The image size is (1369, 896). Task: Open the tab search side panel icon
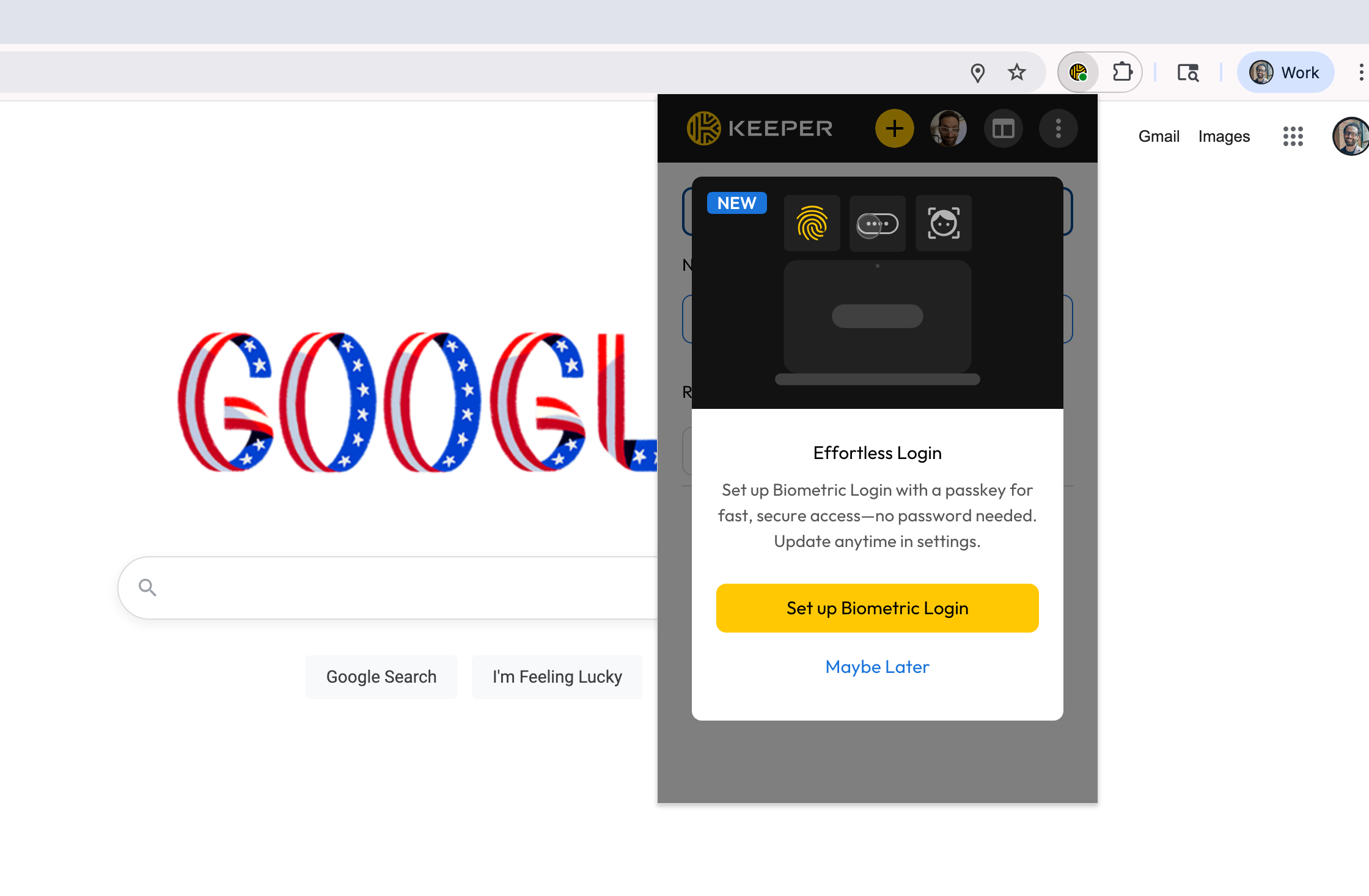point(1188,73)
